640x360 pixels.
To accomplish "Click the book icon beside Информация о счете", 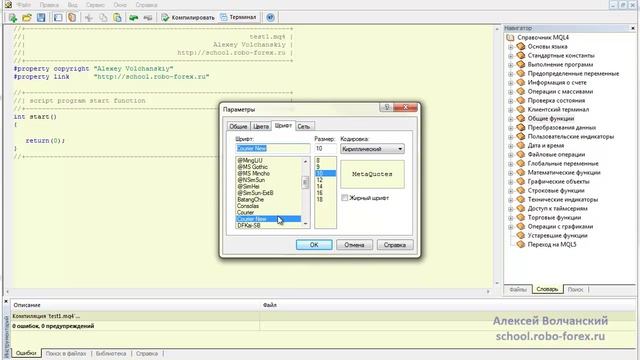I will pos(520,82).
